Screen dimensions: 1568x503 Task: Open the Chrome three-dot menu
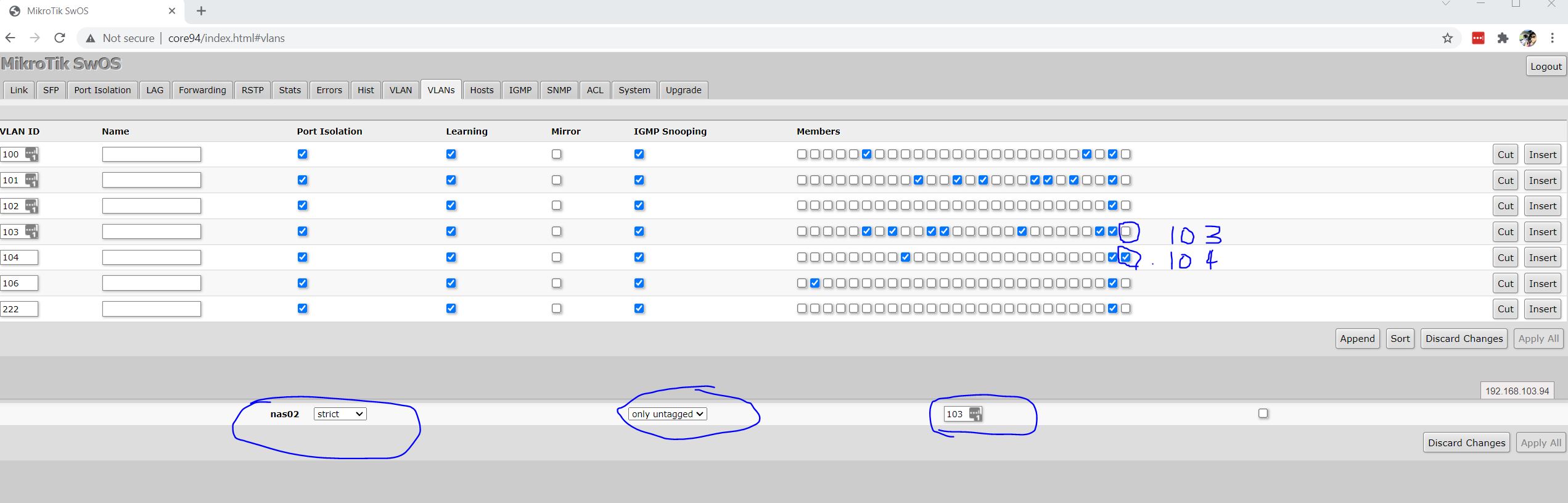coord(1552,38)
